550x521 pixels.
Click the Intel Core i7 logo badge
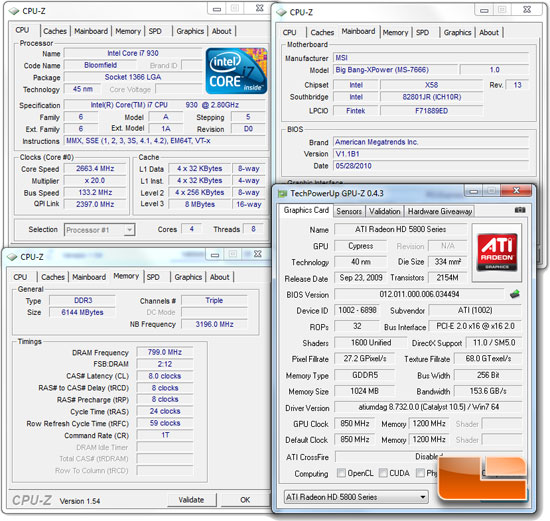point(236,71)
